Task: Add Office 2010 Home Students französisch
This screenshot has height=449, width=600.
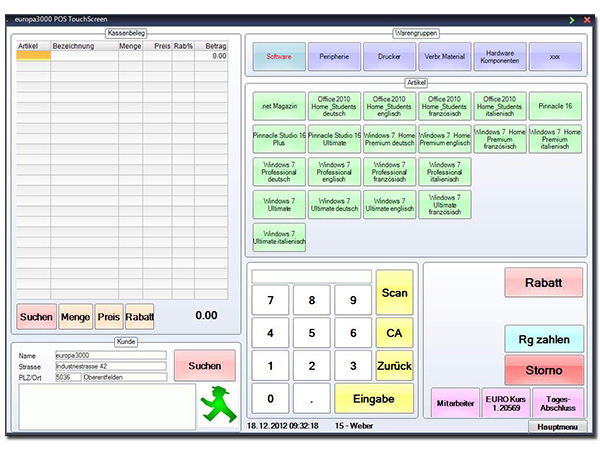Action: tap(445, 106)
